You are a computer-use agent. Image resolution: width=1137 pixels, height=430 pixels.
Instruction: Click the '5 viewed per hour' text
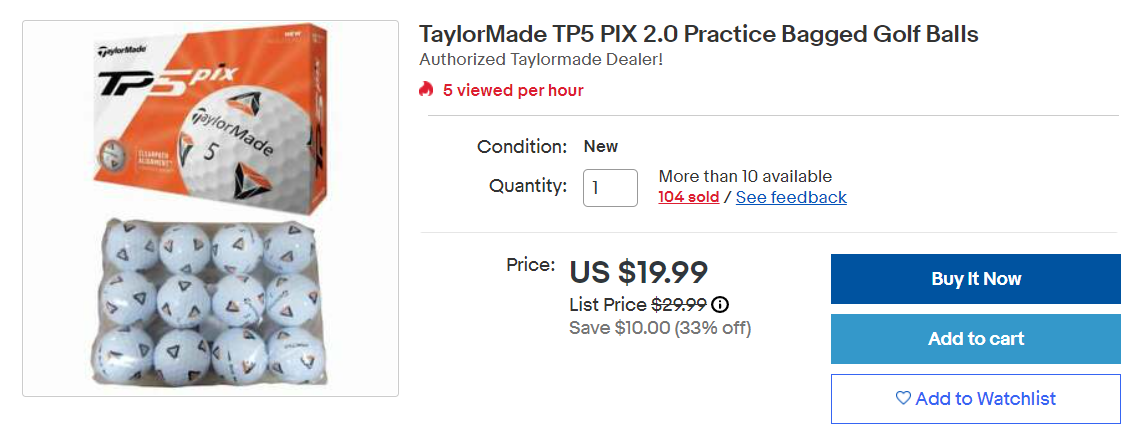tap(513, 90)
